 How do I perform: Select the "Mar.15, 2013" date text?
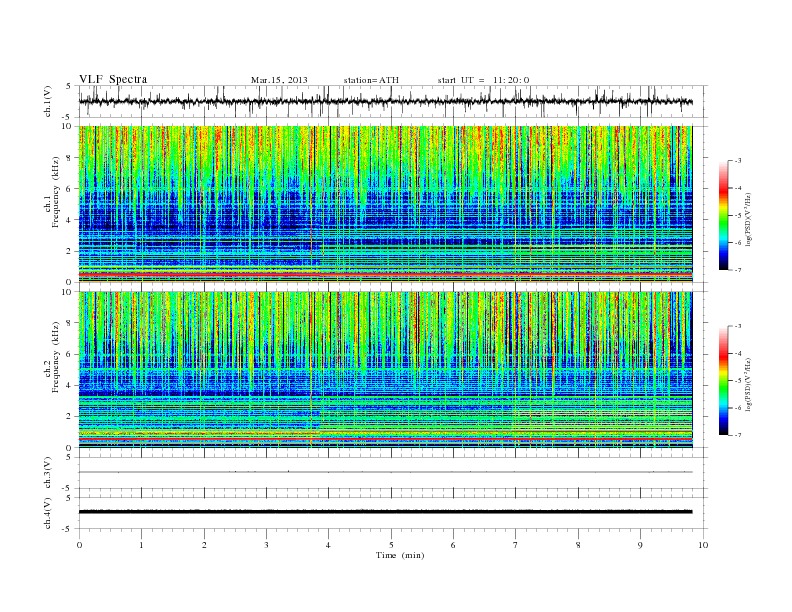[x=279, y=80]
